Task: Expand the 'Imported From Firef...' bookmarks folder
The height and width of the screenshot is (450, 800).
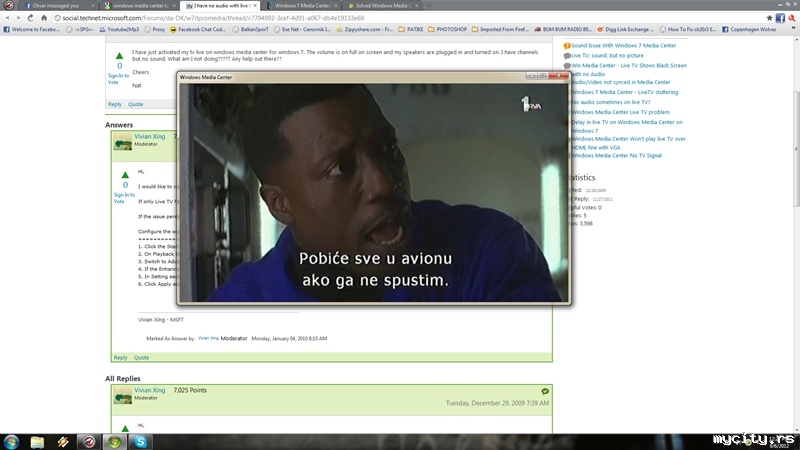Action: point(501,30)
